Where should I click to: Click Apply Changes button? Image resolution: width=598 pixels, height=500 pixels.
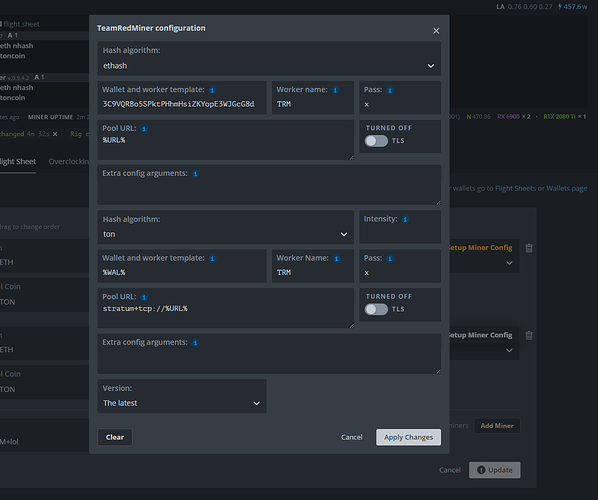[408, 437]
